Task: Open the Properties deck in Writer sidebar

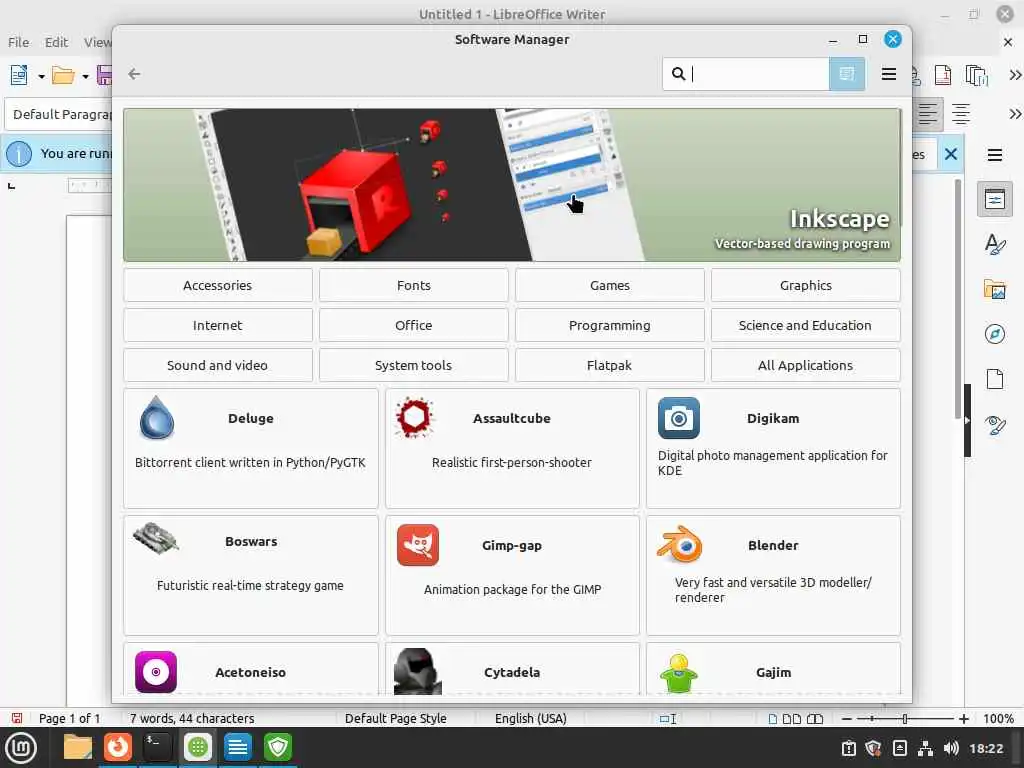Action: [995, 199]
